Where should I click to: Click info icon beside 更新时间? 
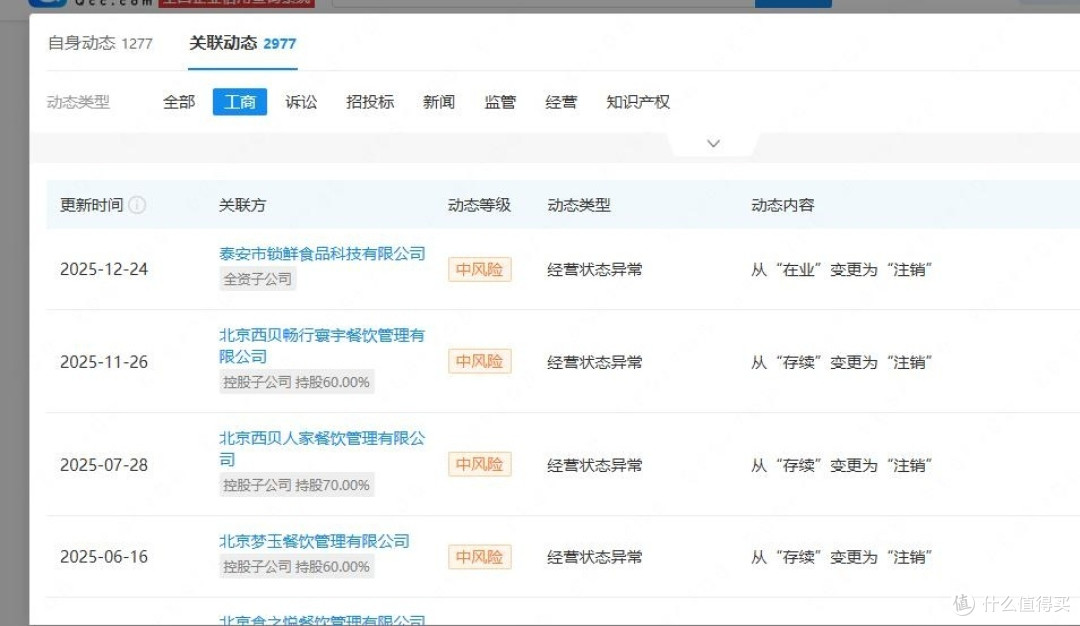click(x=137, y=205)
